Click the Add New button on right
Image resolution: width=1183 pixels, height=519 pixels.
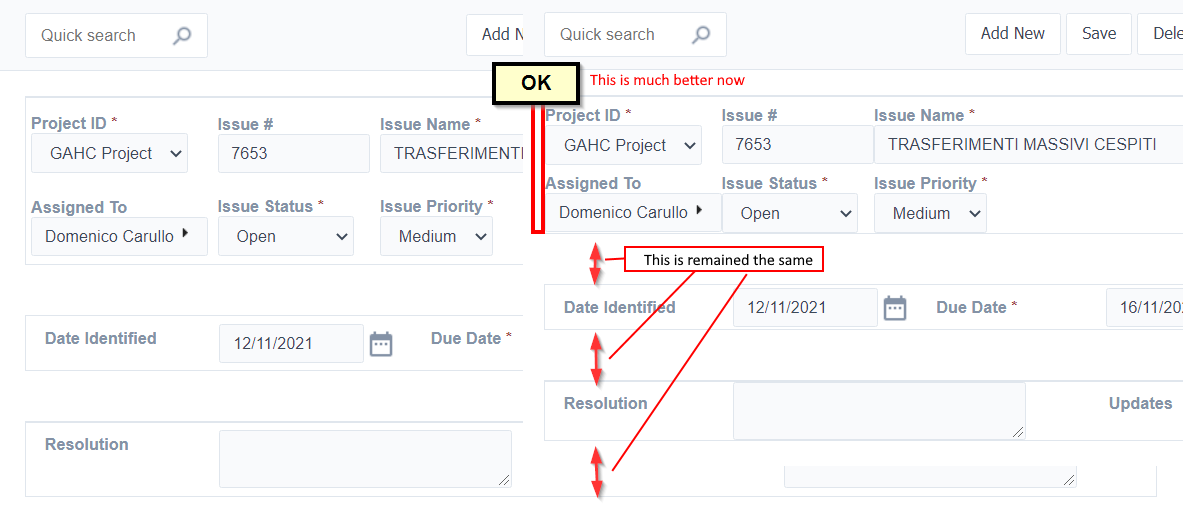1012,34
